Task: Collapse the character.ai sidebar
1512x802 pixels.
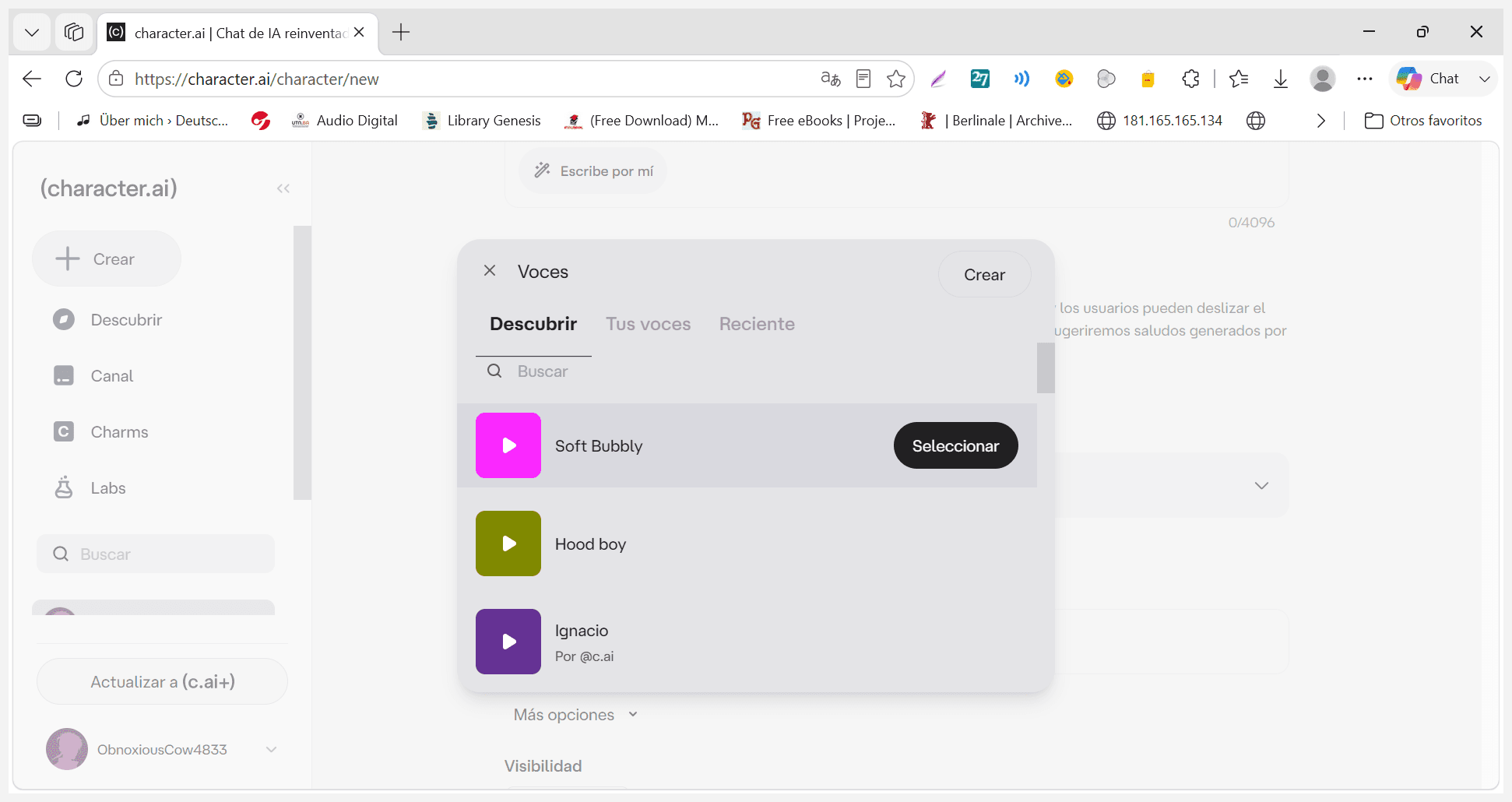Action: [283, 188]
